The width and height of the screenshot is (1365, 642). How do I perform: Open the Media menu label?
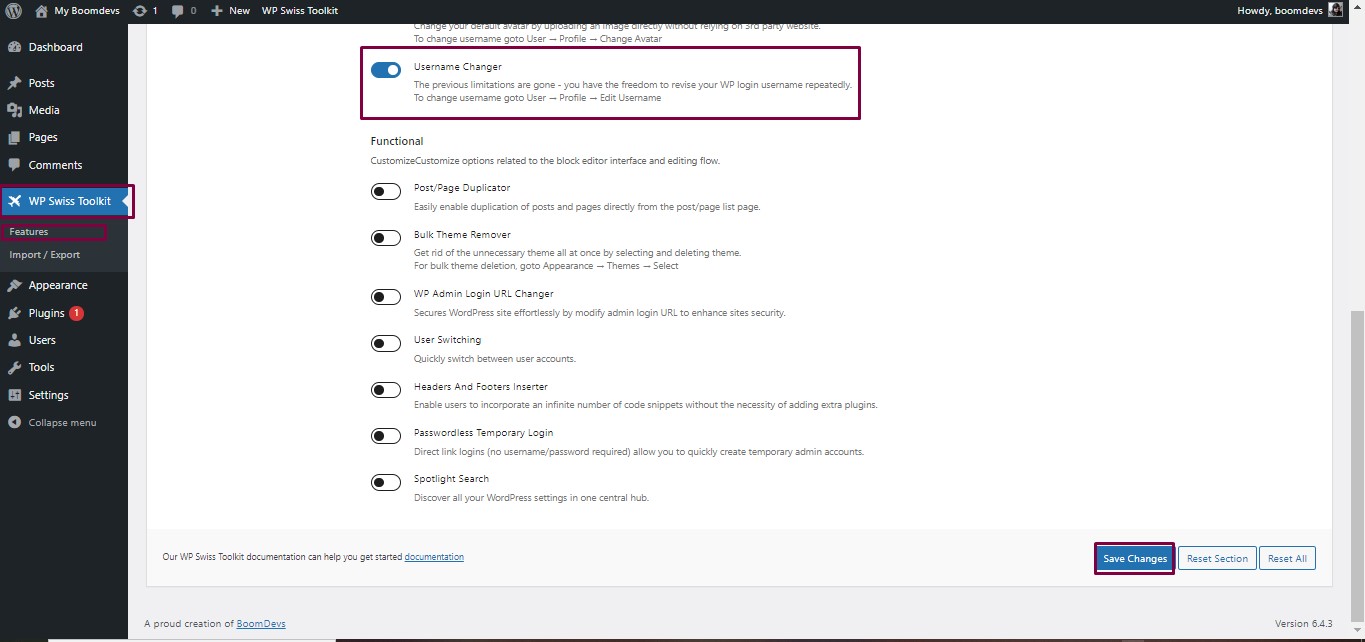point(44,110)
